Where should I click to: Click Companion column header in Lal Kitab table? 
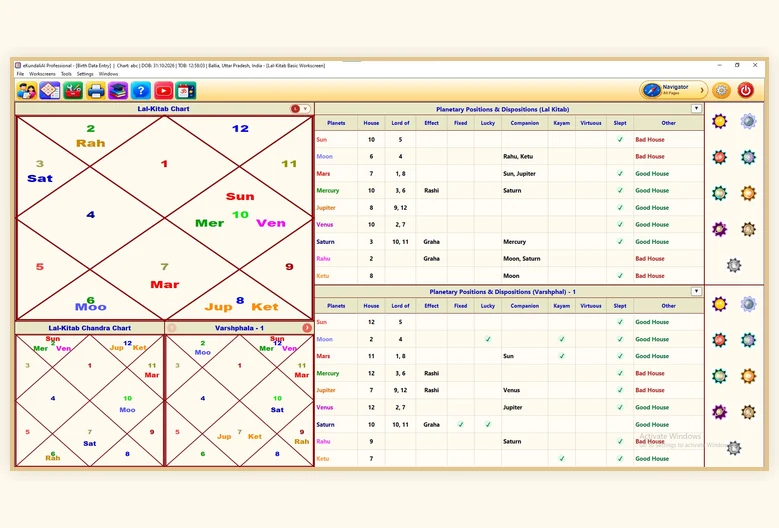525,123
